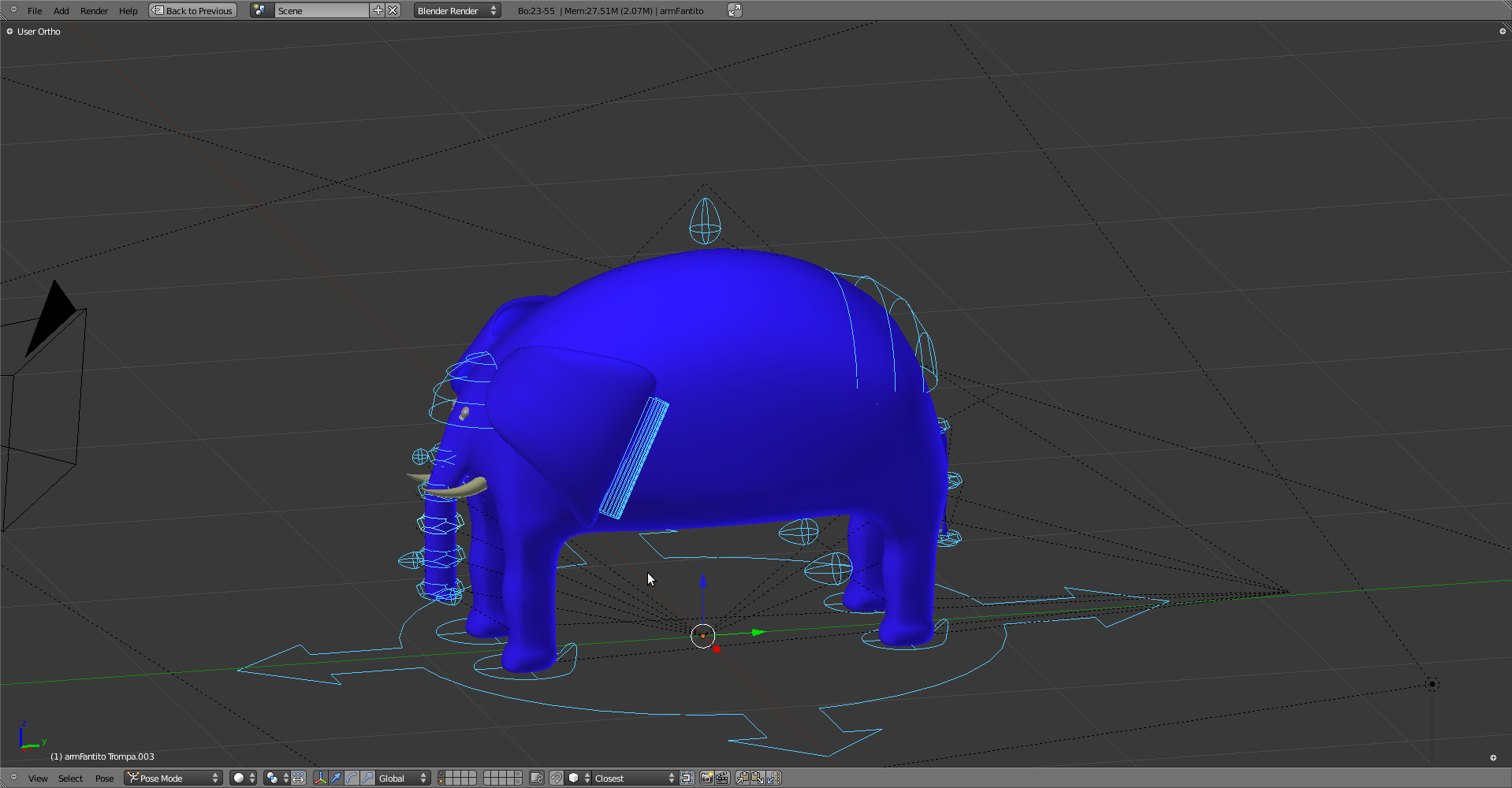Click the OpenGL render animation clapper icon
Screen dimensions: 1512x788
721,778
